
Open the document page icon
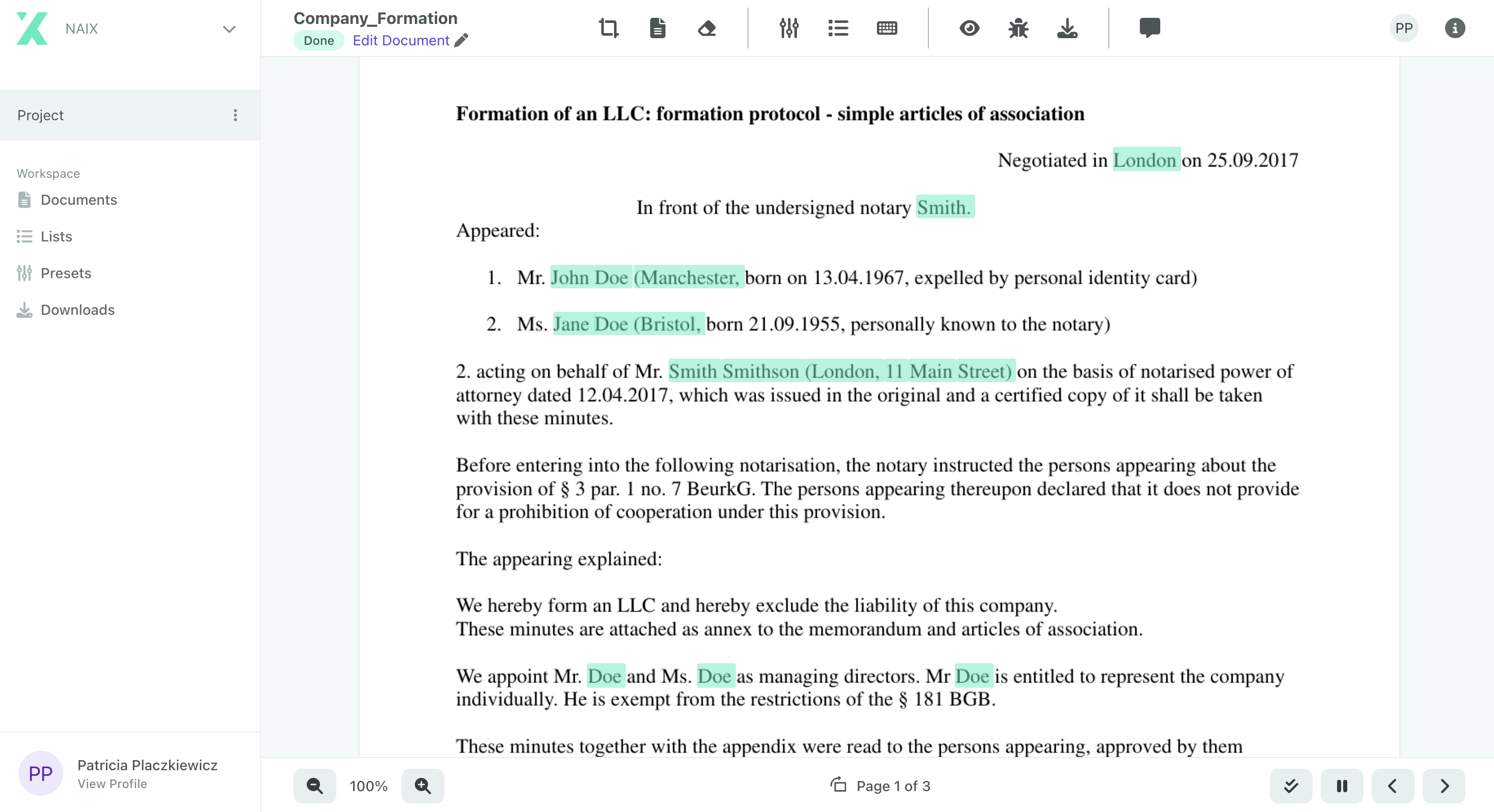tap(657, 28)
